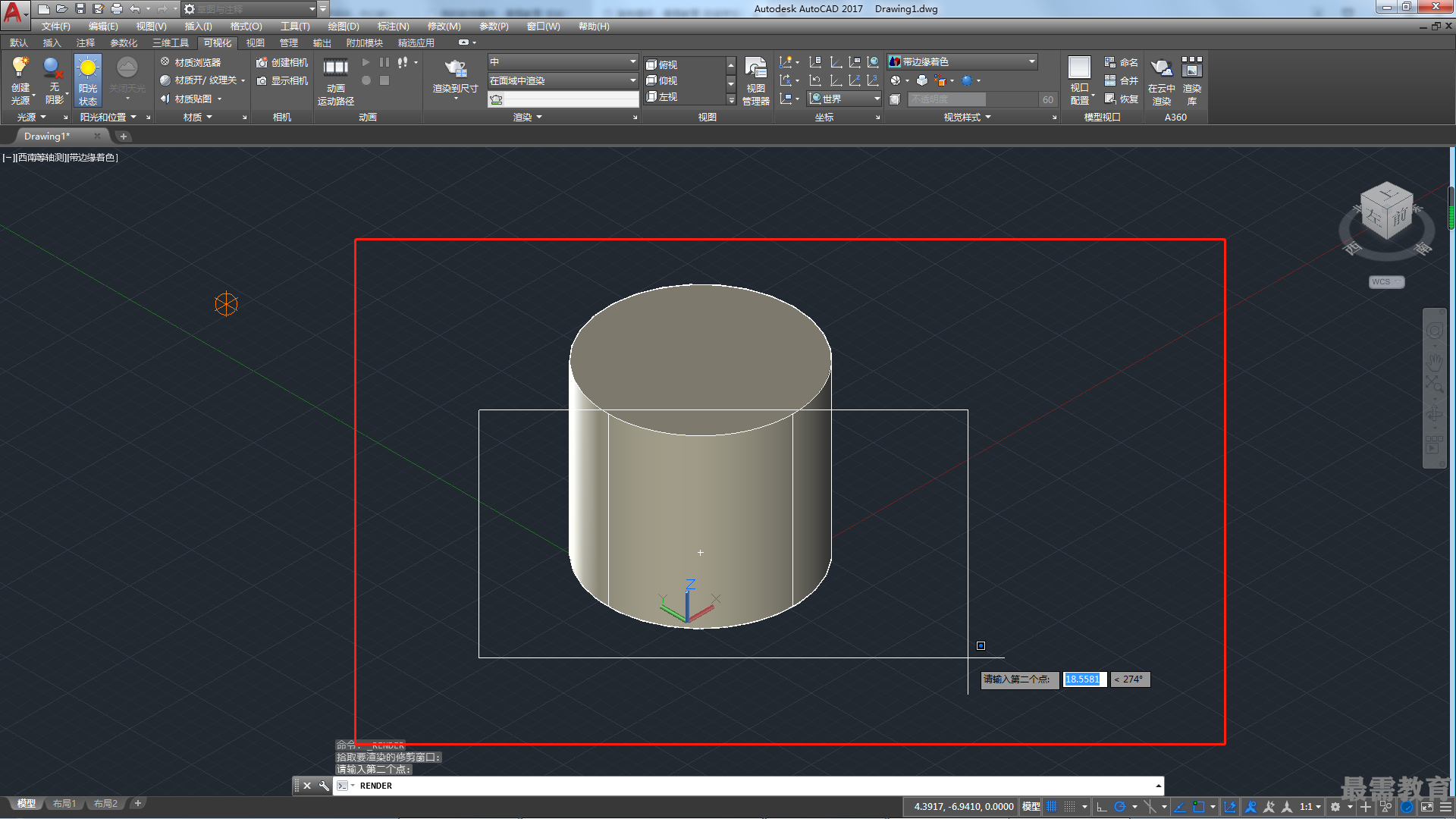Toggle Show Cameras (显示相机)

click(282, 80)
